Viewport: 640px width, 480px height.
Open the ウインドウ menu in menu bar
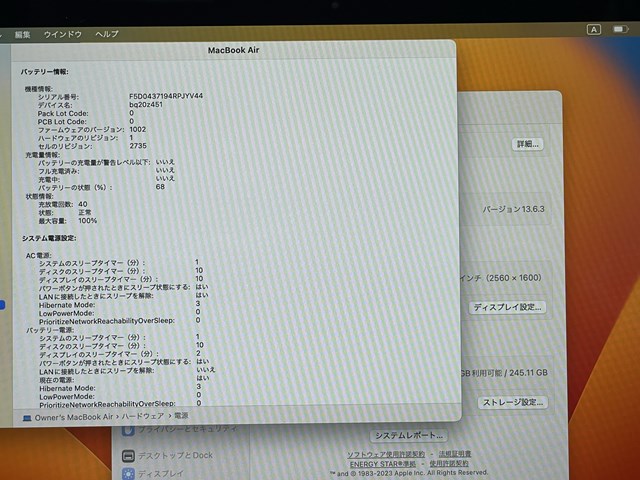pyautogui.click(x=63, y=34)
